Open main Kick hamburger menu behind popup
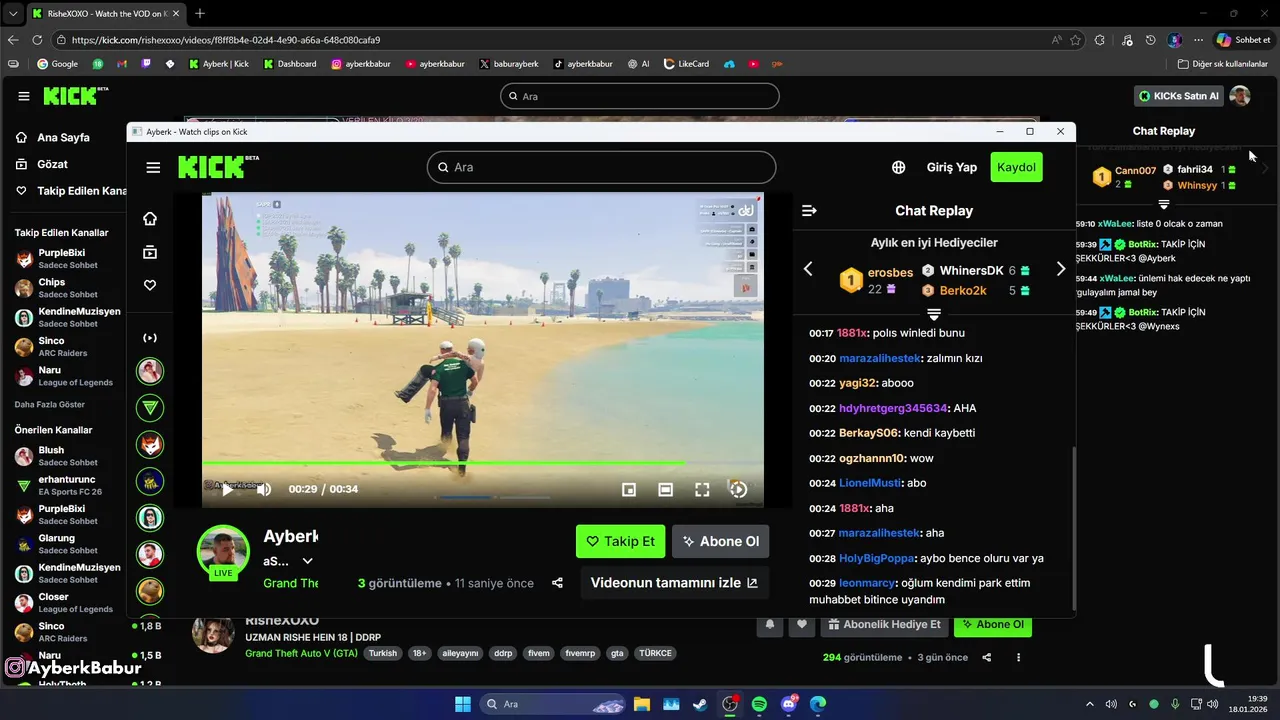The width and height of the screenshot is (1280, 720). coord(23,96)
